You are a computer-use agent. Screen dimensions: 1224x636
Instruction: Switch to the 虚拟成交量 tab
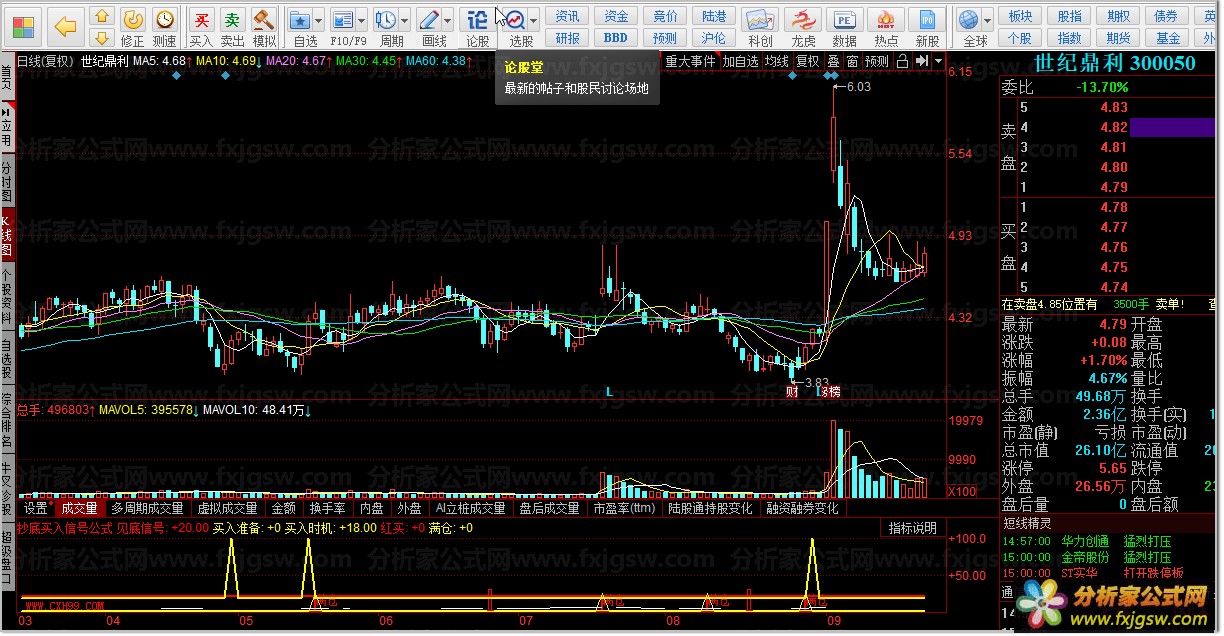tap(227, 508)
